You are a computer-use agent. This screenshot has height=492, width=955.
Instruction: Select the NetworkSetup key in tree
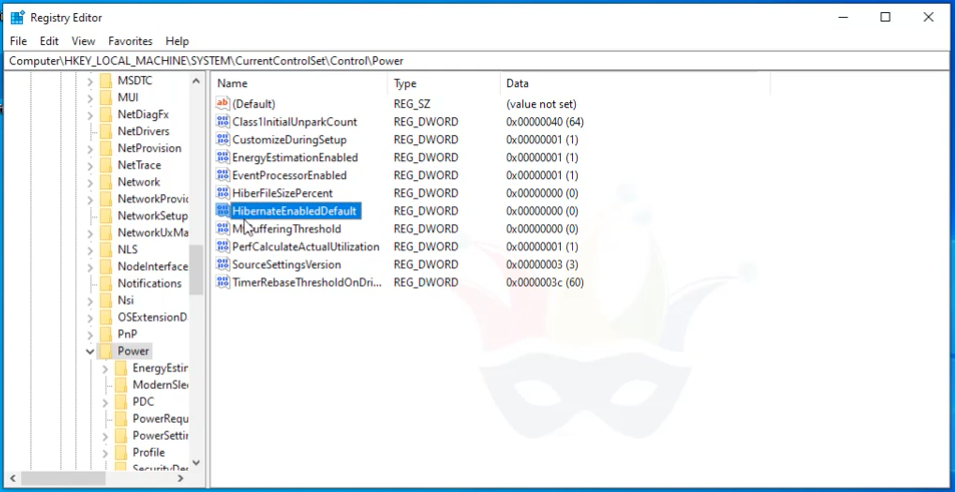point(152,216)
